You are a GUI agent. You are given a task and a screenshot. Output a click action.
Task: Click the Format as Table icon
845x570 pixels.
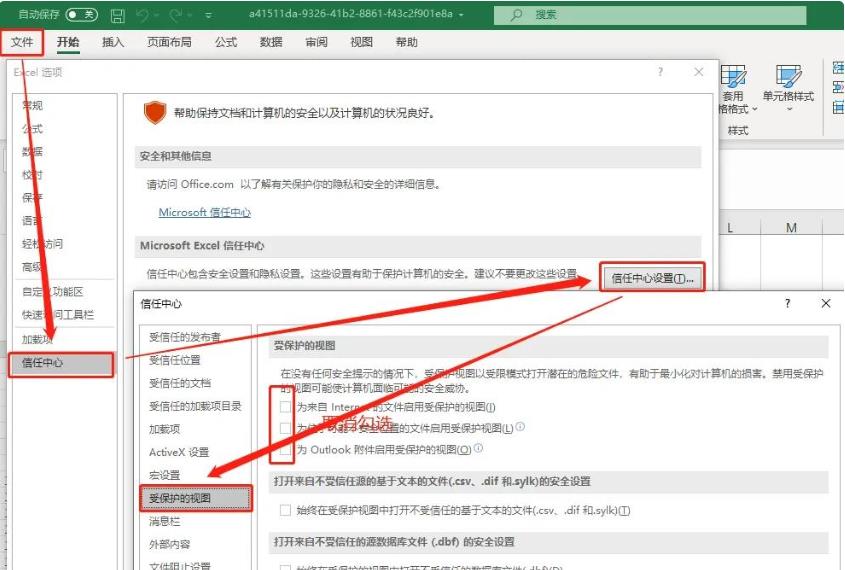tap(733, 76)
